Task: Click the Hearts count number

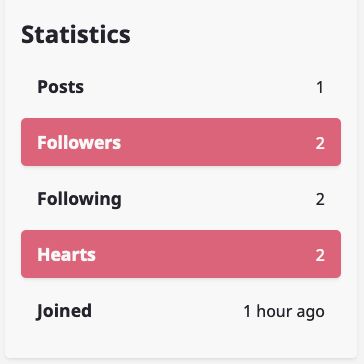Action: tap(320, 255)
